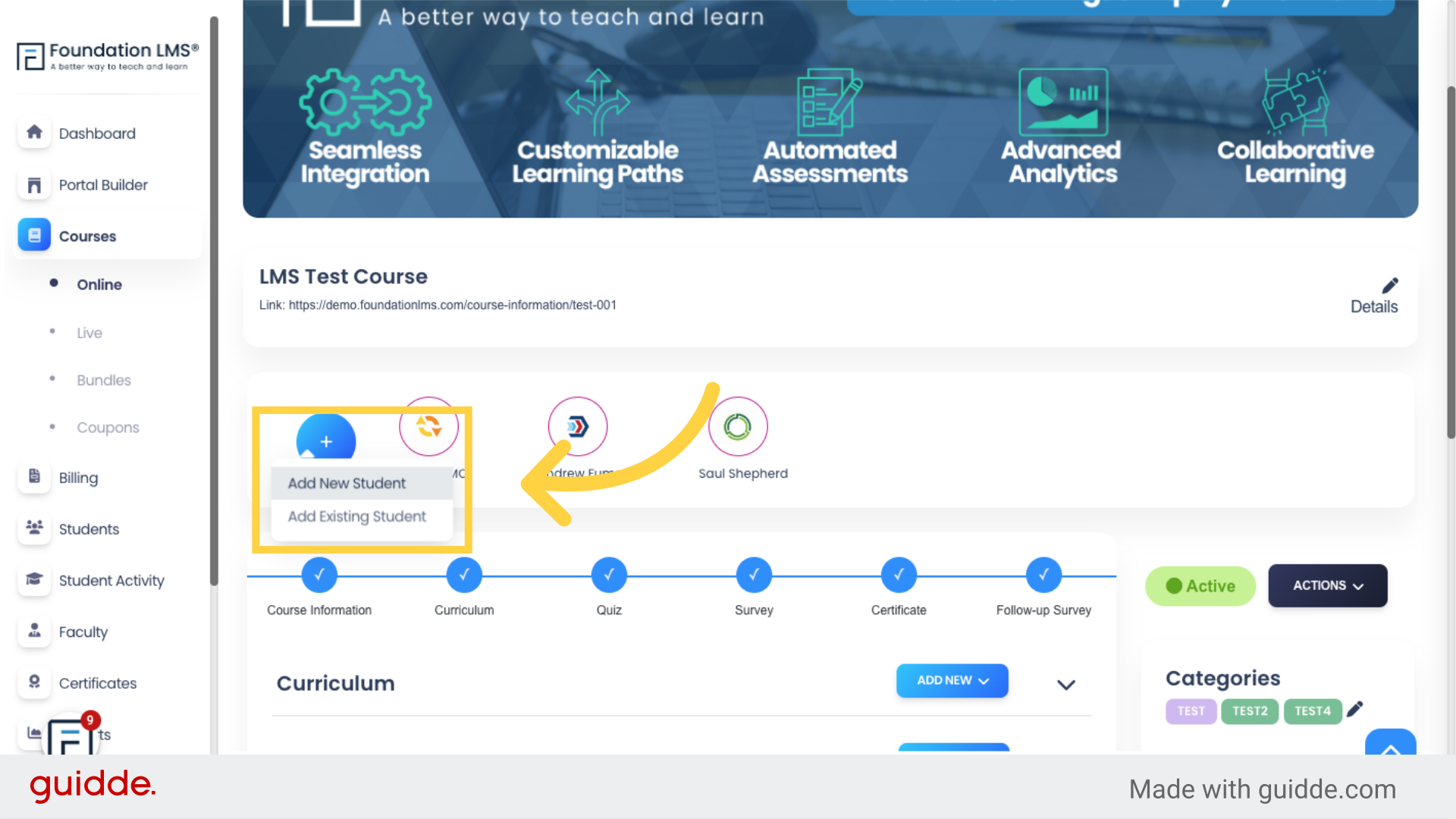1456x819 pixels.
Task: Go to the Certificate step checkmark
Action: point(899,575)
